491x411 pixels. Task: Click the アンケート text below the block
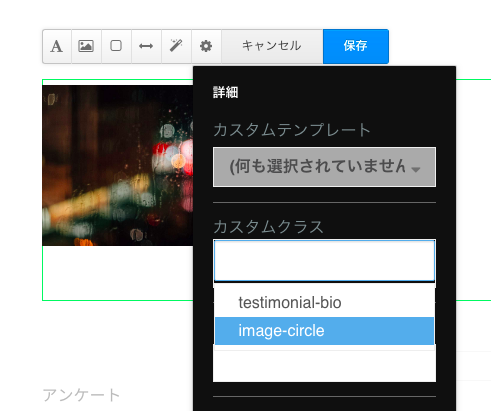81,395
